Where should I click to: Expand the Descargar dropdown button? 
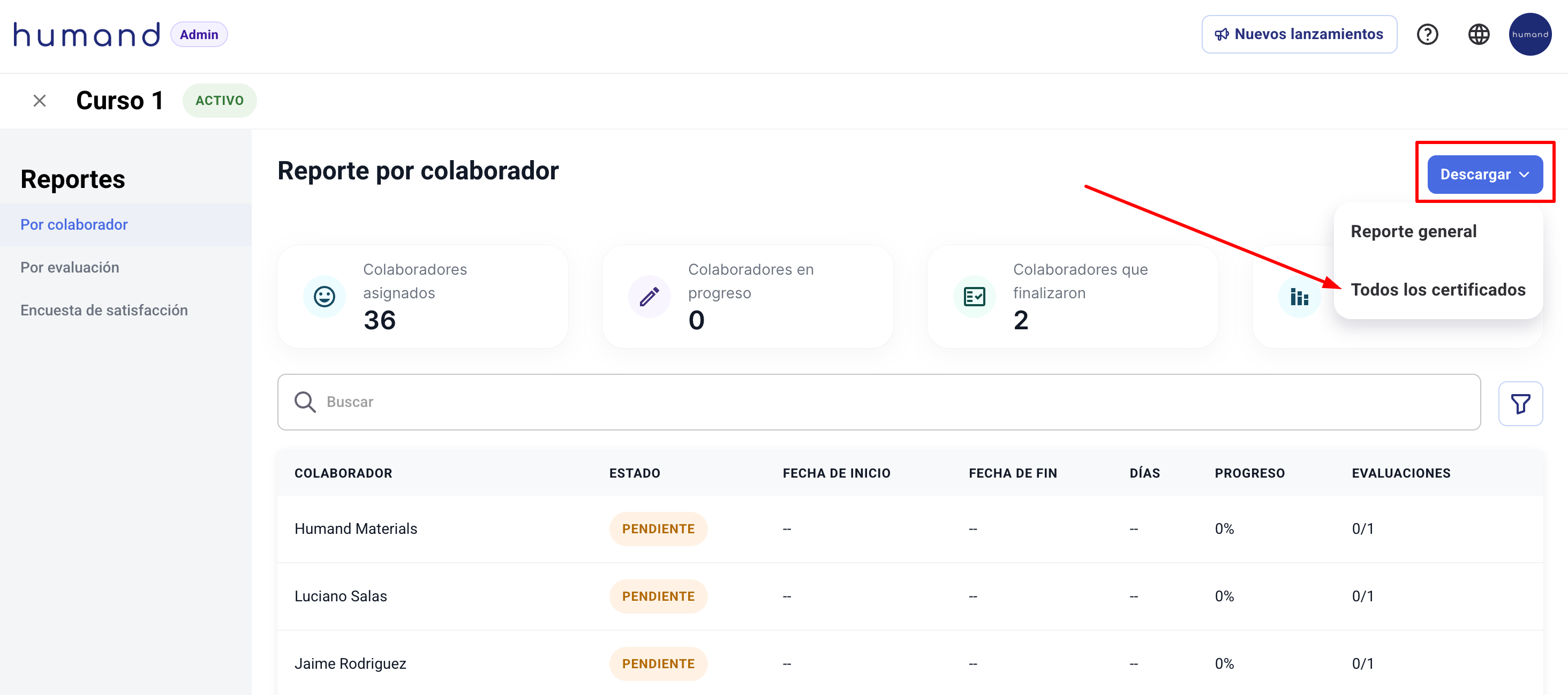(1484, 175)
